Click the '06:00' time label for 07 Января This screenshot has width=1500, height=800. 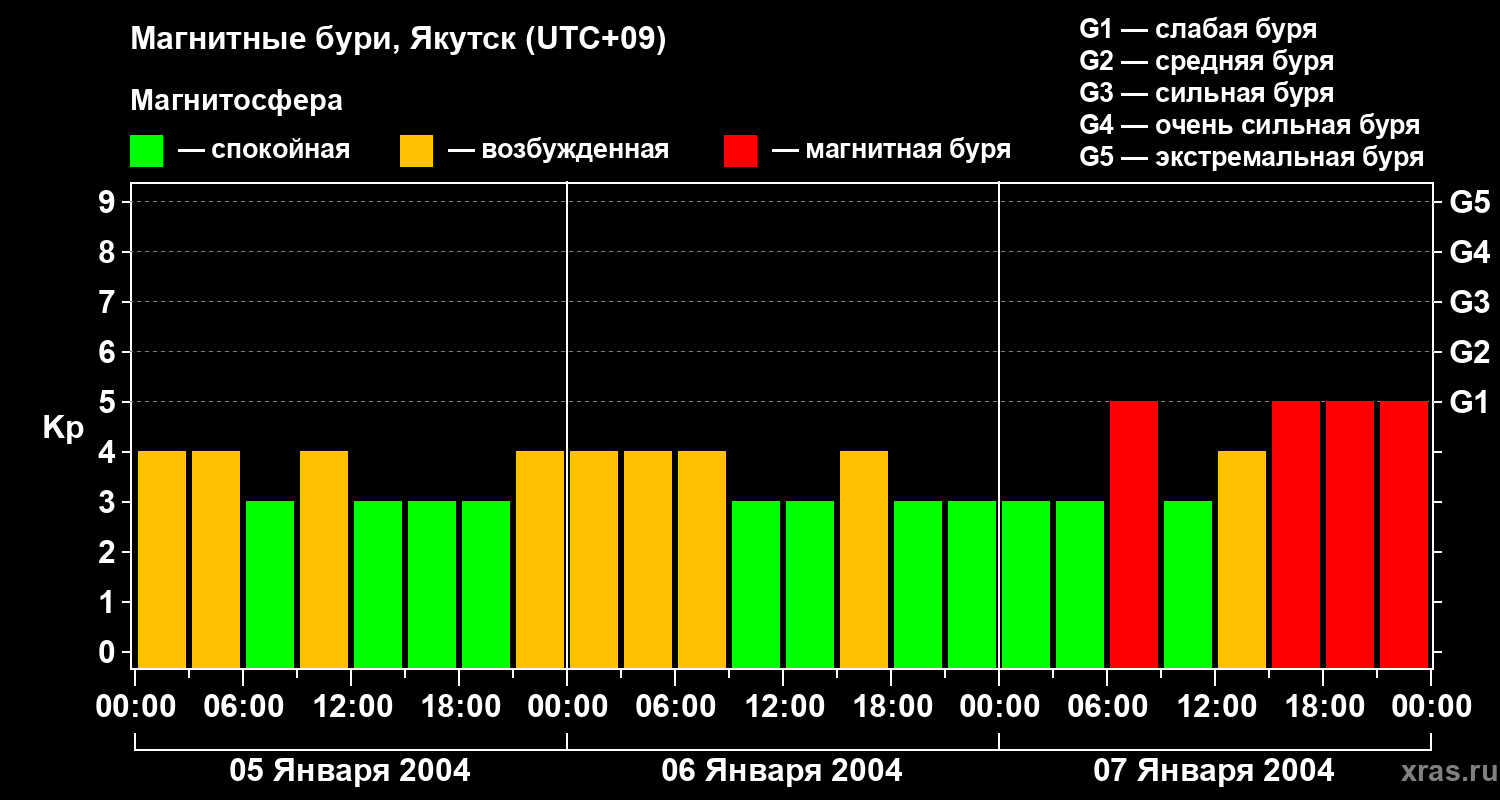[1107, 707]
